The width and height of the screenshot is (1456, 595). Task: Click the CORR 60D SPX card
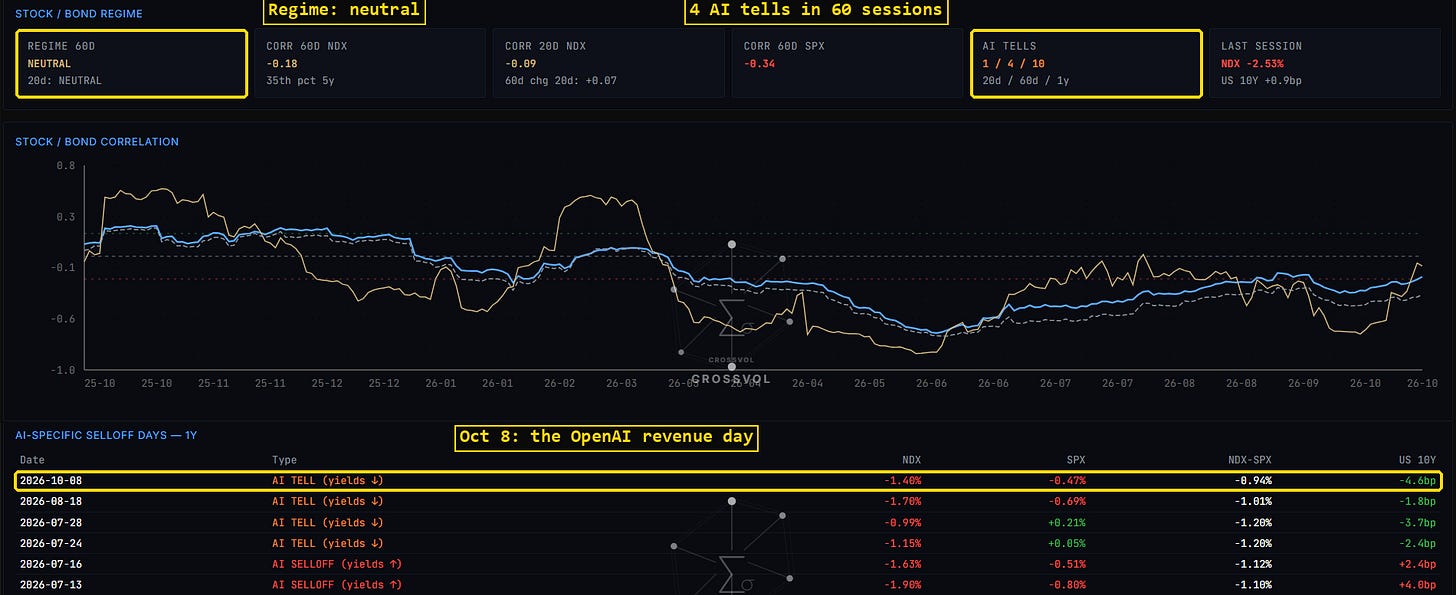tap(847, 63)
